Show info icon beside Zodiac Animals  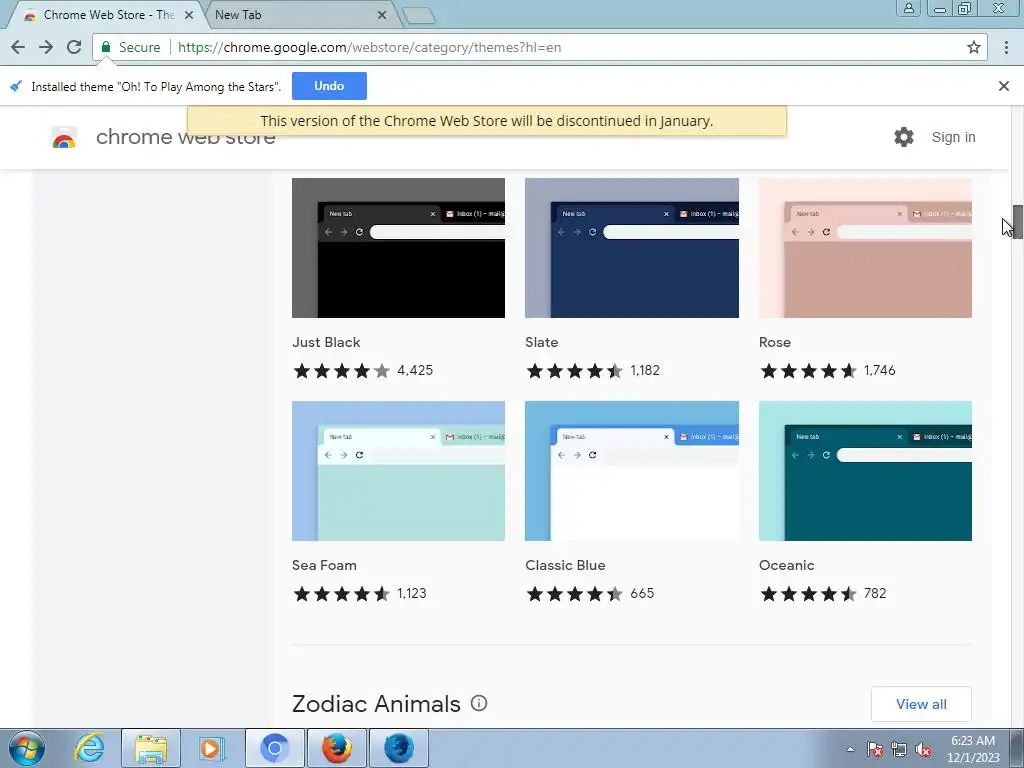click(x=479, y=703)
